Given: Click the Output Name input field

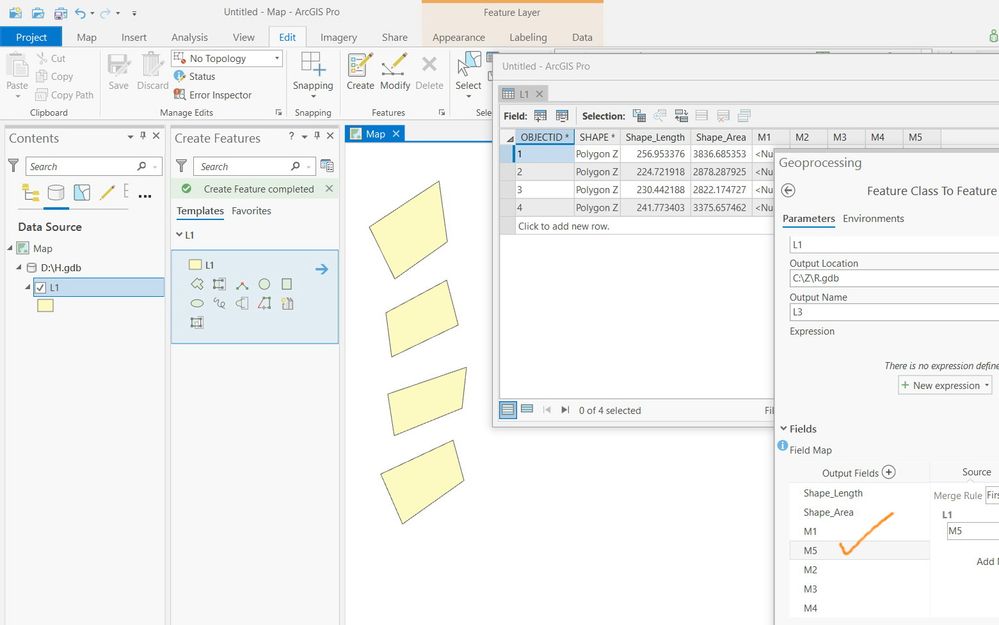Looking at the screenshot, I should pyautogui.click(x=894, y=312).
